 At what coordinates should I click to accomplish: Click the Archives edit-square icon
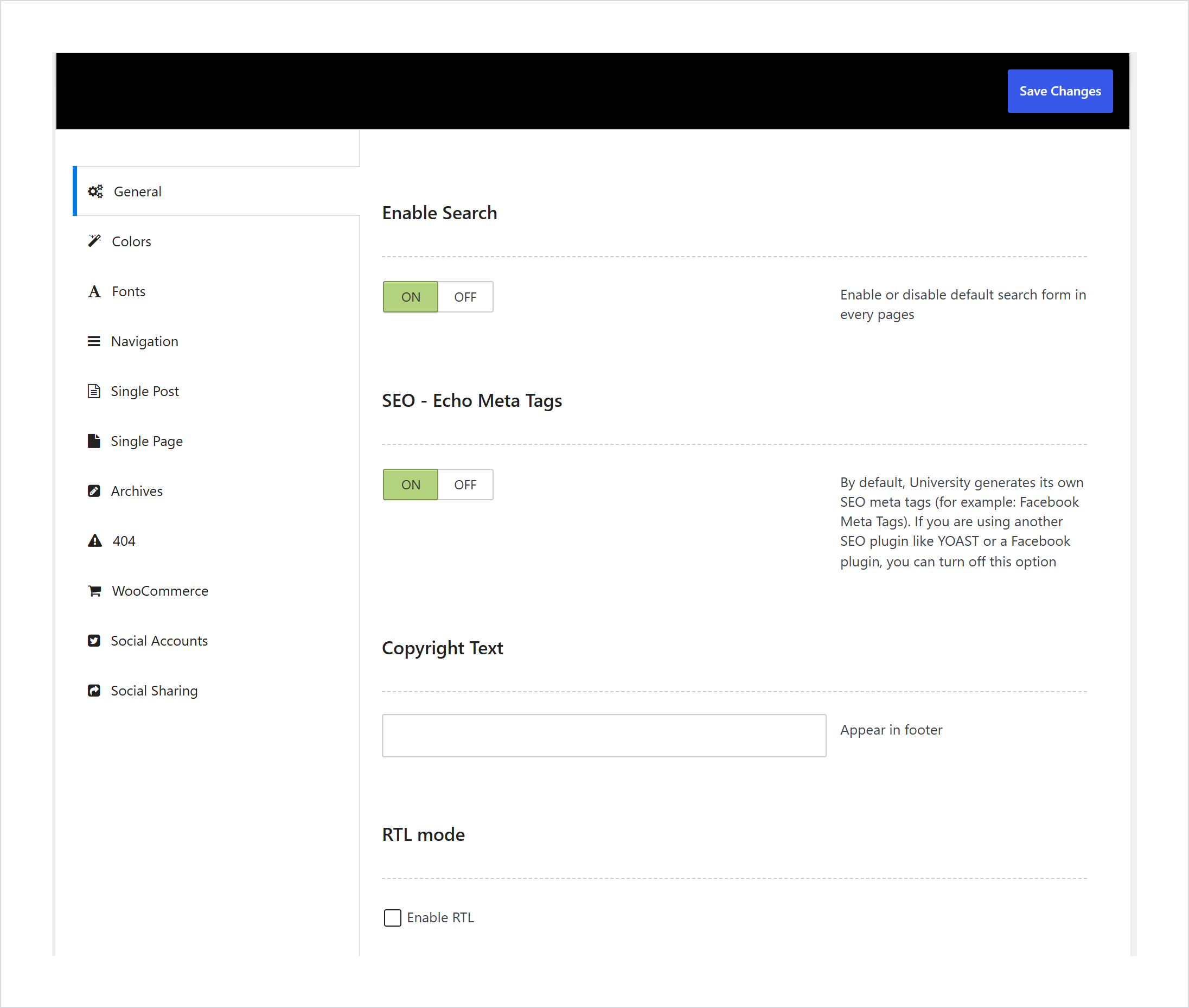pos(94,491)
